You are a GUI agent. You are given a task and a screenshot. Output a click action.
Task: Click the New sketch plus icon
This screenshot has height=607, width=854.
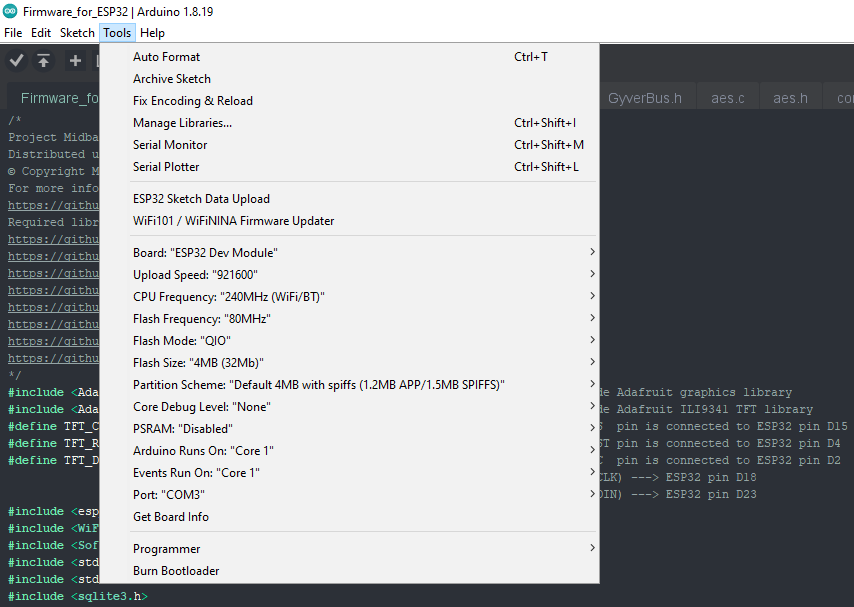tap(75, 60)
